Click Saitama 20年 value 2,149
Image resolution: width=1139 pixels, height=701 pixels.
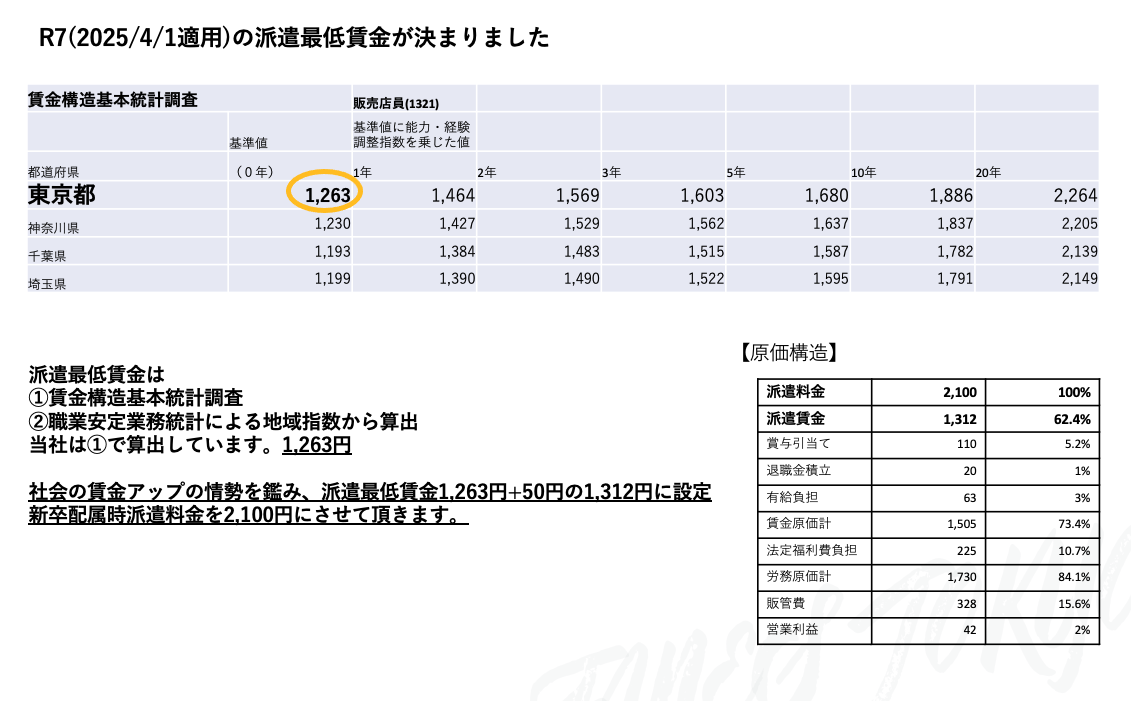point(1079,278)
